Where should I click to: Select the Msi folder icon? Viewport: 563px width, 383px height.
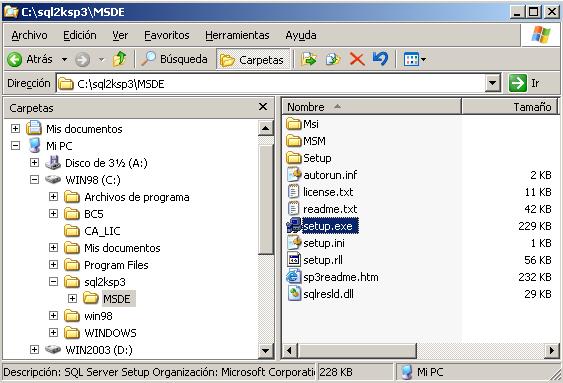click(x=294, y=124)
